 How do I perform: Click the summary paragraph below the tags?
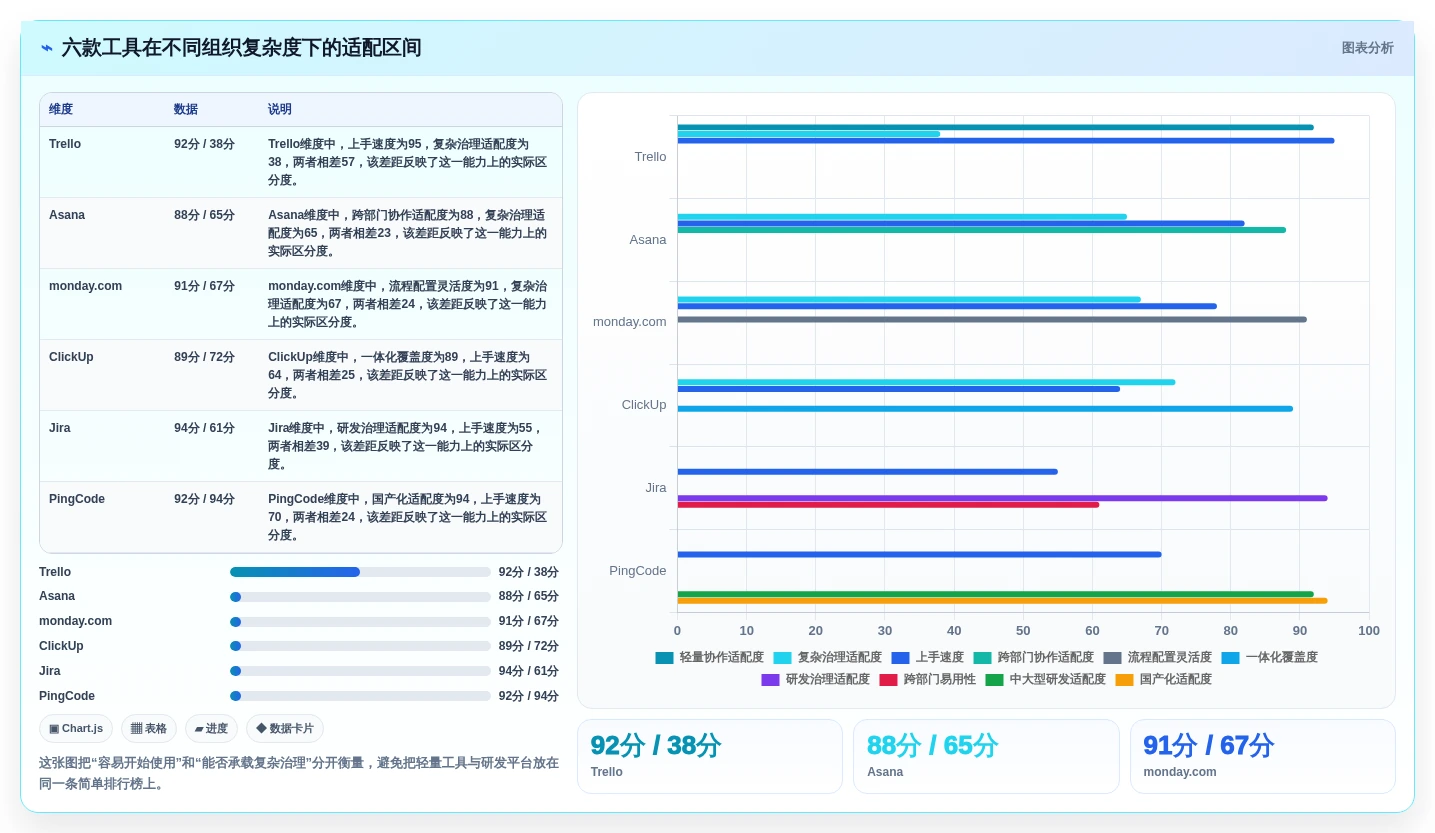click(x=299, y=773)
